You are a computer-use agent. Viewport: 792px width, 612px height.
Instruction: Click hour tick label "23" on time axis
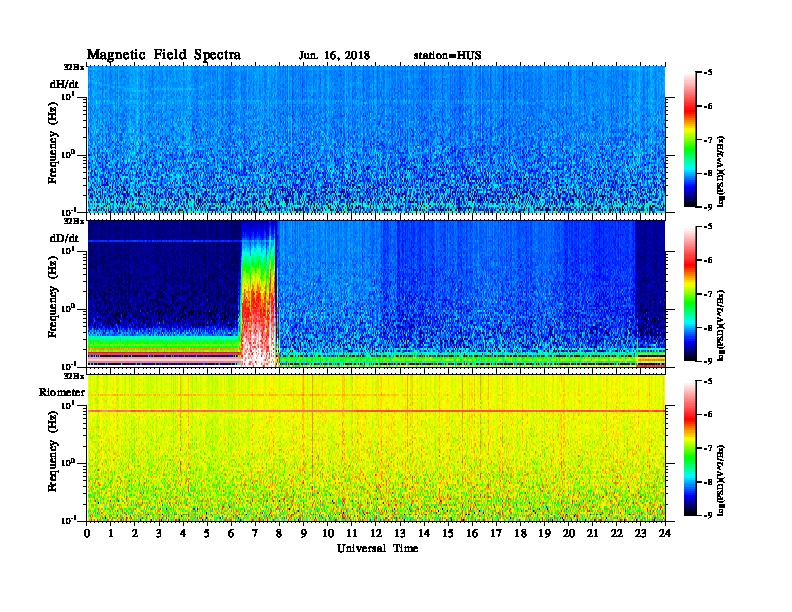[641, 533]
